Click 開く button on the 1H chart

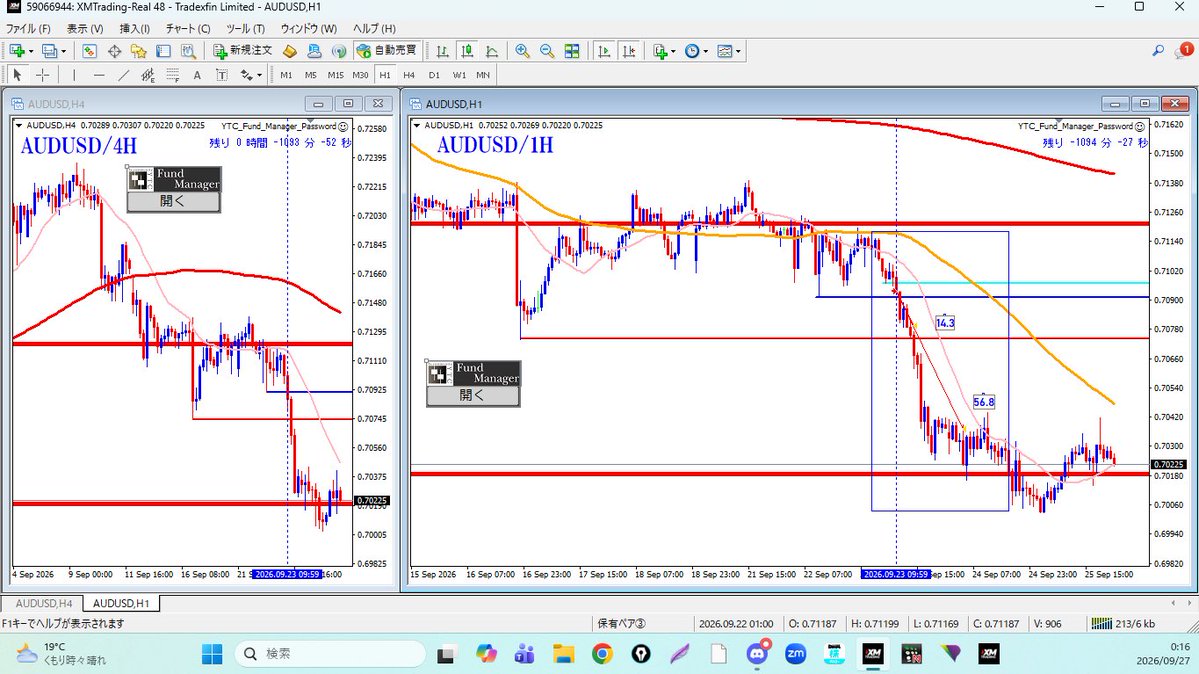[473, 396]
